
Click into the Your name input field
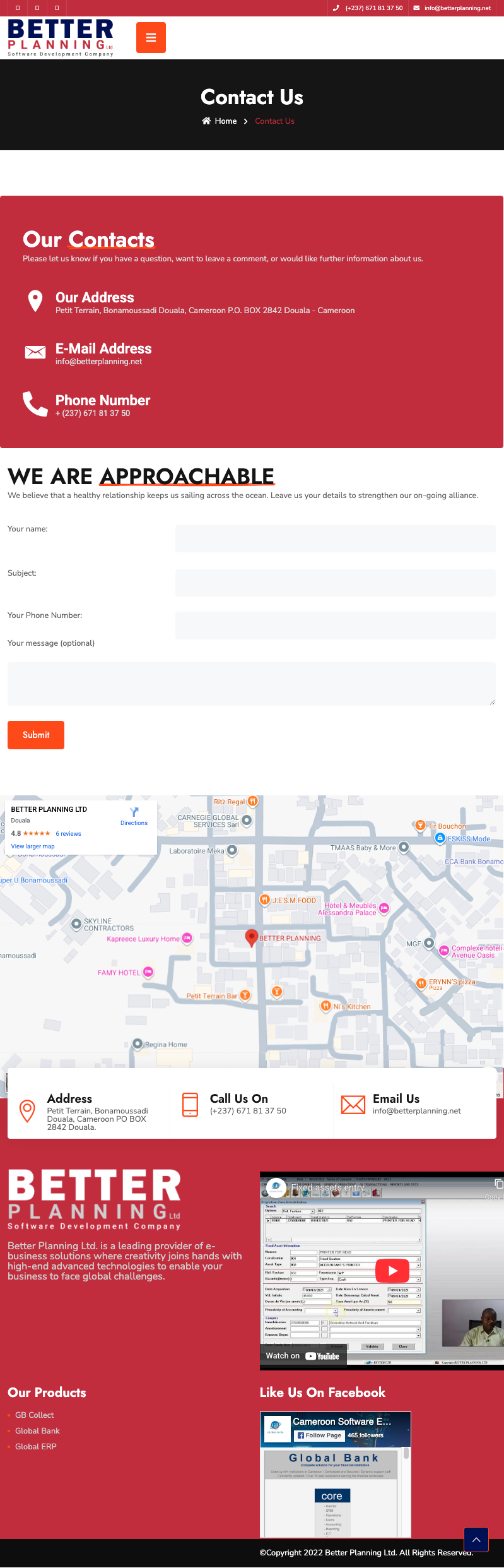point(336,539)
